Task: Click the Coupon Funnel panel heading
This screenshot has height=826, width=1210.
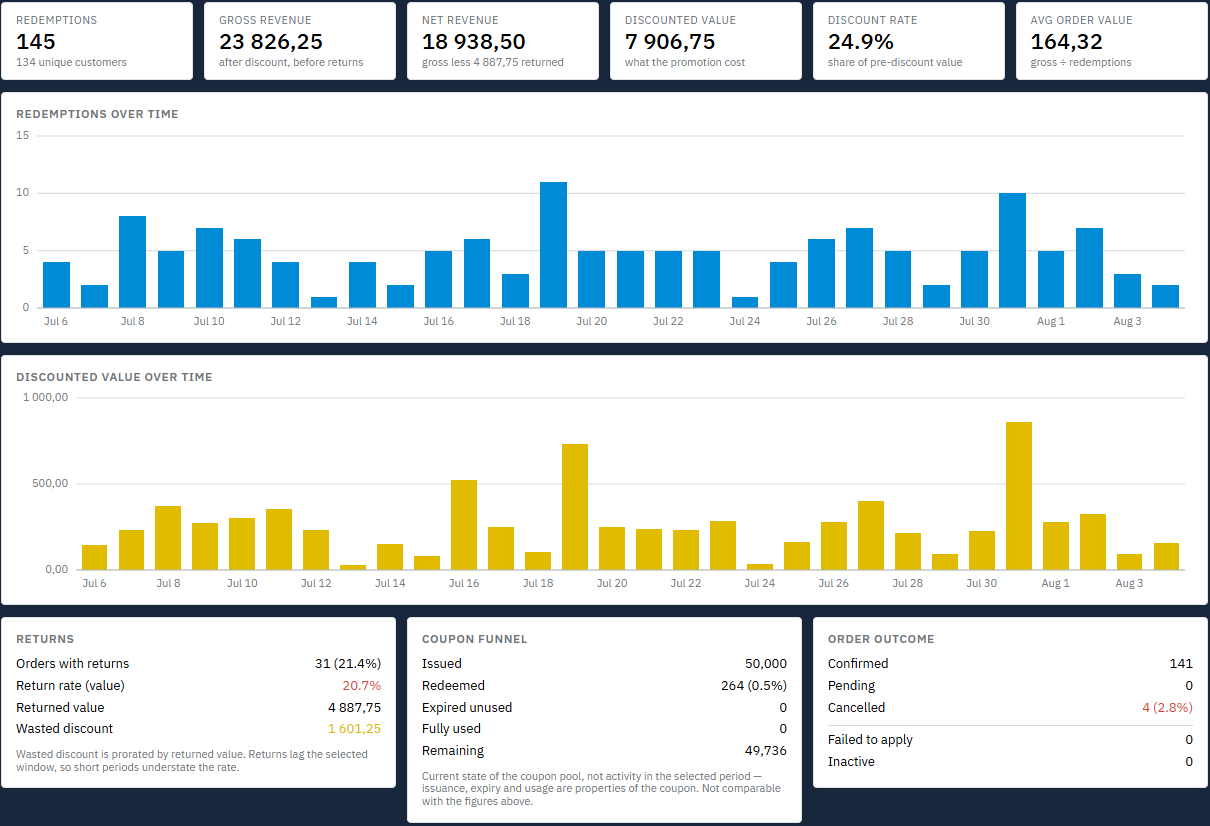Action: tap(474, 639)
